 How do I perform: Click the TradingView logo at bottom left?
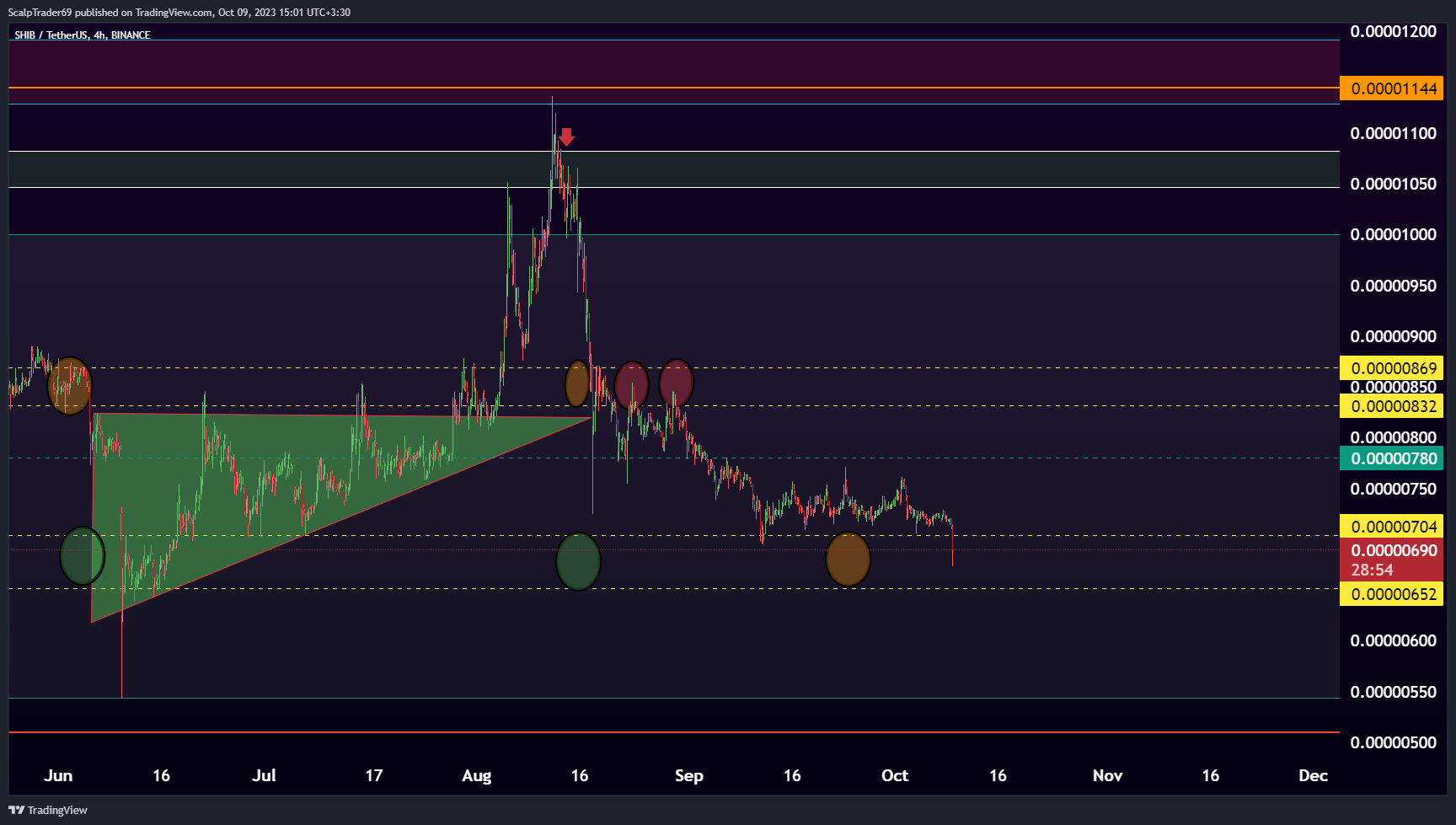click(48, 810)
